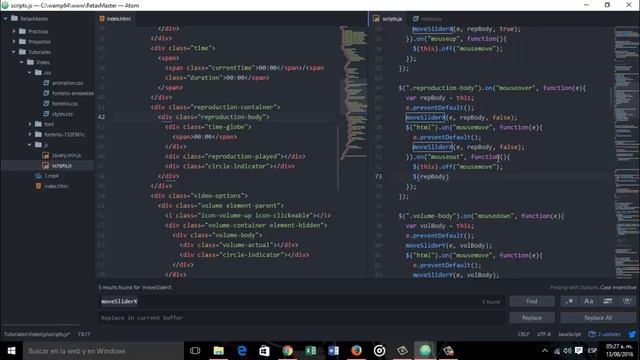Toggle the whole word search option
Screen dimensions: 640x360
coord(627,301)
